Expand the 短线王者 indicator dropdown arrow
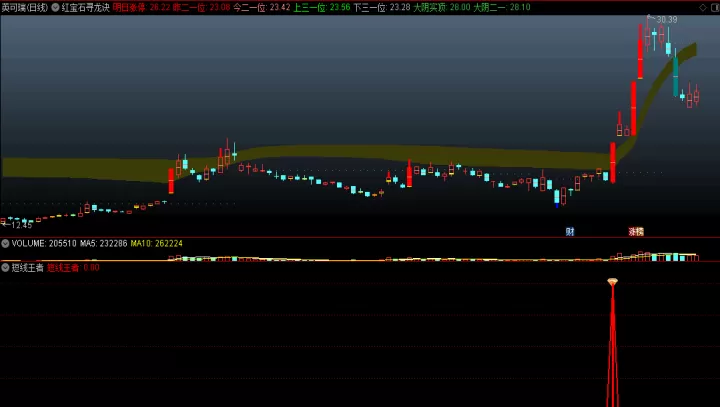Viewport: 720px width, 407px height. pyautogui.click(x=5, y=267)
